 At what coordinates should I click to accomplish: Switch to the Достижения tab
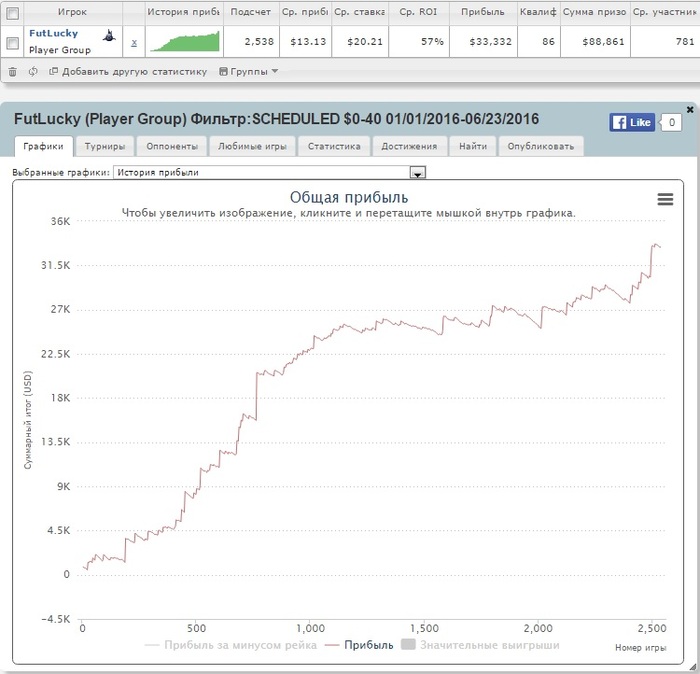click(x=409, y=146)
